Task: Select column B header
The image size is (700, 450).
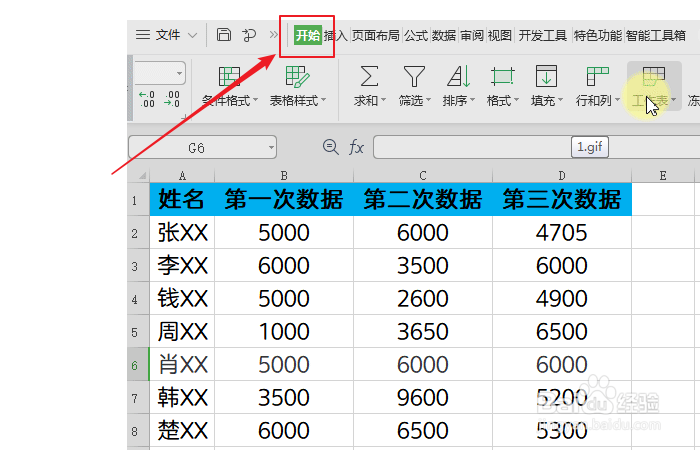Action: [284, 176]
